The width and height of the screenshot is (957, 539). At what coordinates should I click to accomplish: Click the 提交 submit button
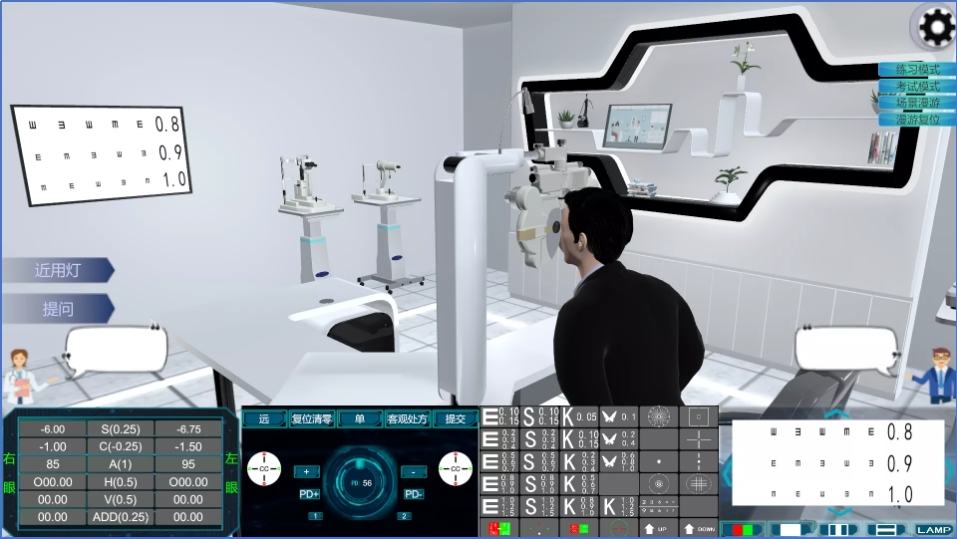[x=455, y=419]
